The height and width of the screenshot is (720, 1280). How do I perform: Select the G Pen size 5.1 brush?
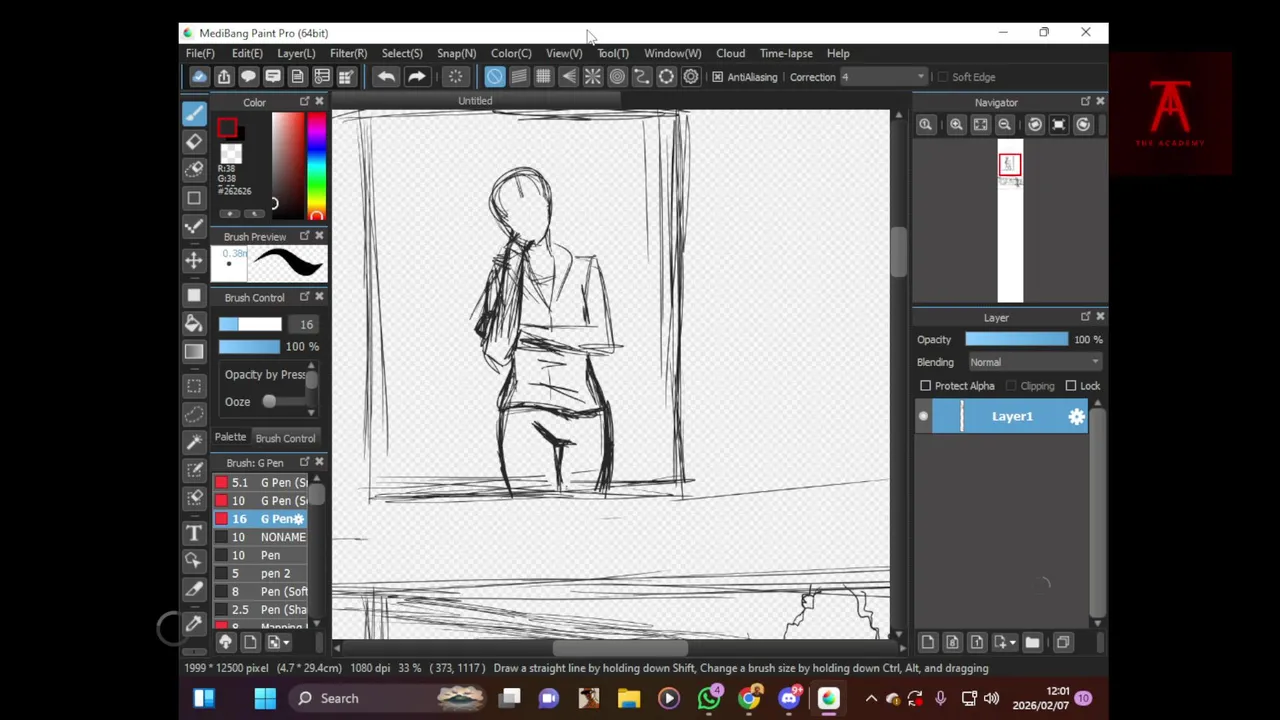click(x=260, y=482)
